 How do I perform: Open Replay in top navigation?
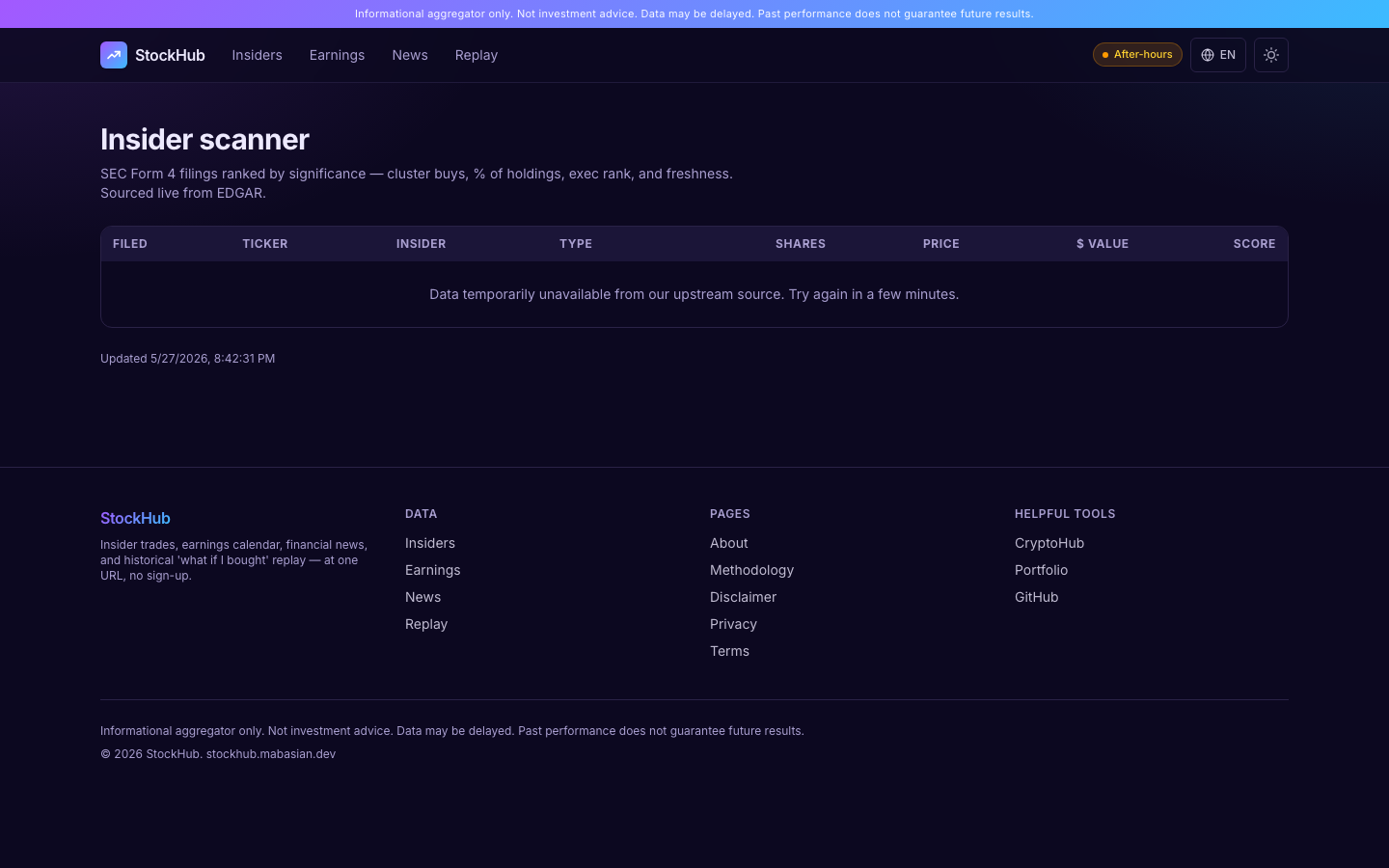tap(477, 55)
